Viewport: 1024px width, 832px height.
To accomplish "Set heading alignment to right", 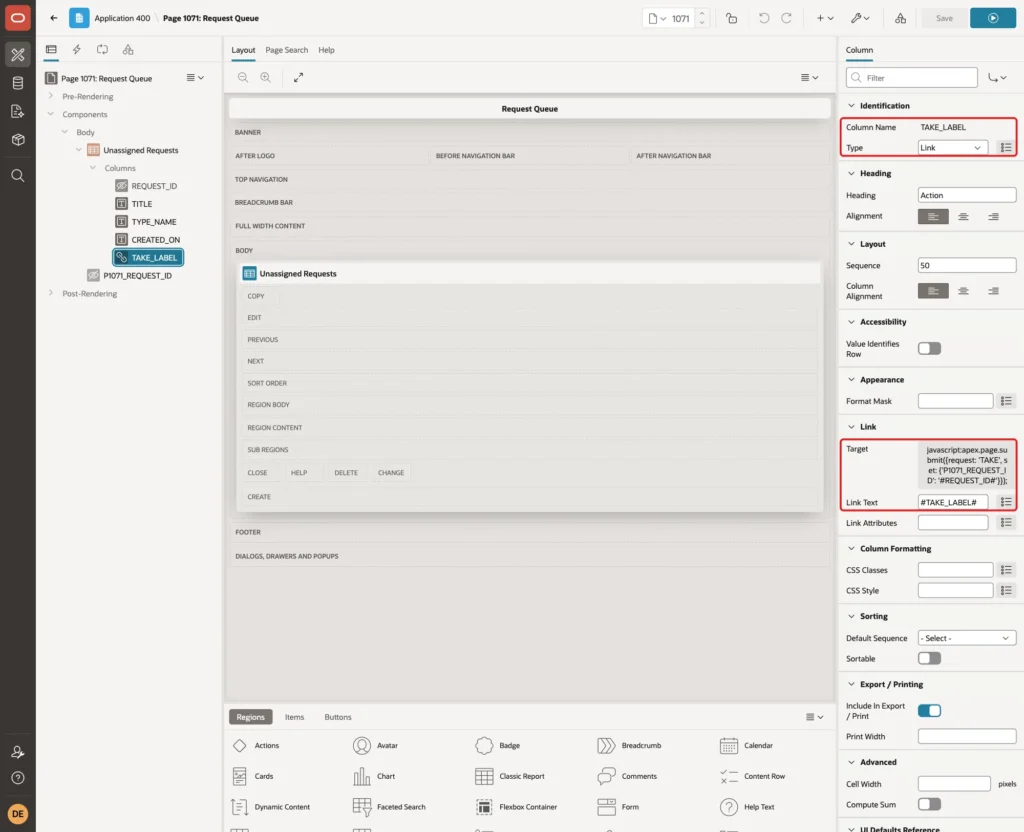I will point(993,216).
